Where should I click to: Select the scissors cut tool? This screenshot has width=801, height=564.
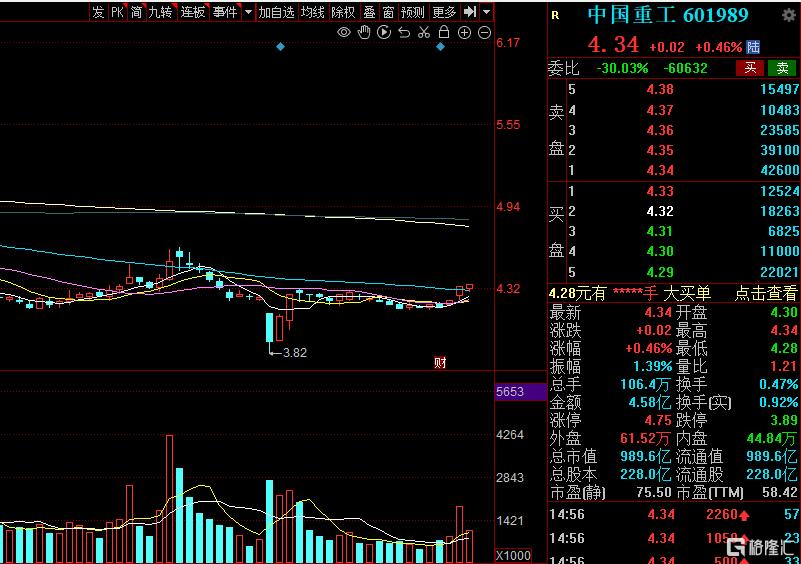424,33
